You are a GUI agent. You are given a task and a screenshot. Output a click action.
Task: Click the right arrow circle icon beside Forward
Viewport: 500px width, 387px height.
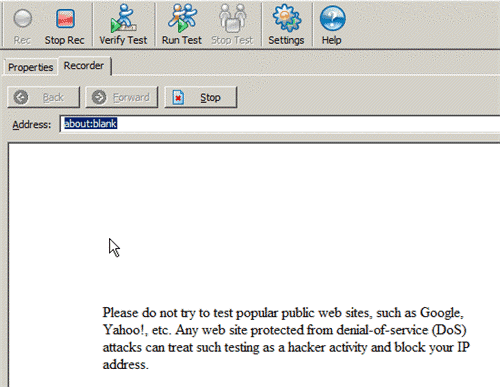(99, 98)
